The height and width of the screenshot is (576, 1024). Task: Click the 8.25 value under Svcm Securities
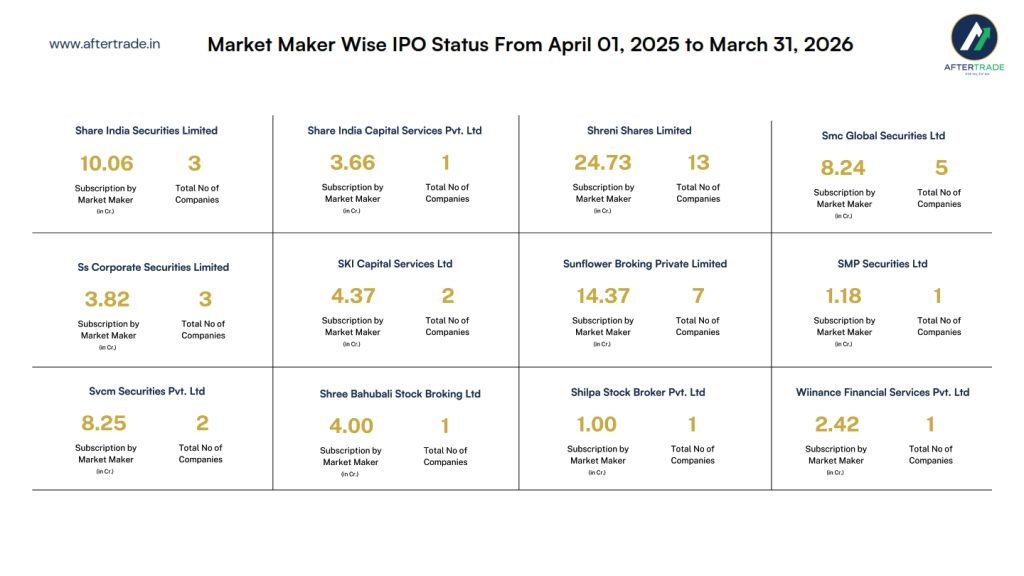(x=104, y=423)
